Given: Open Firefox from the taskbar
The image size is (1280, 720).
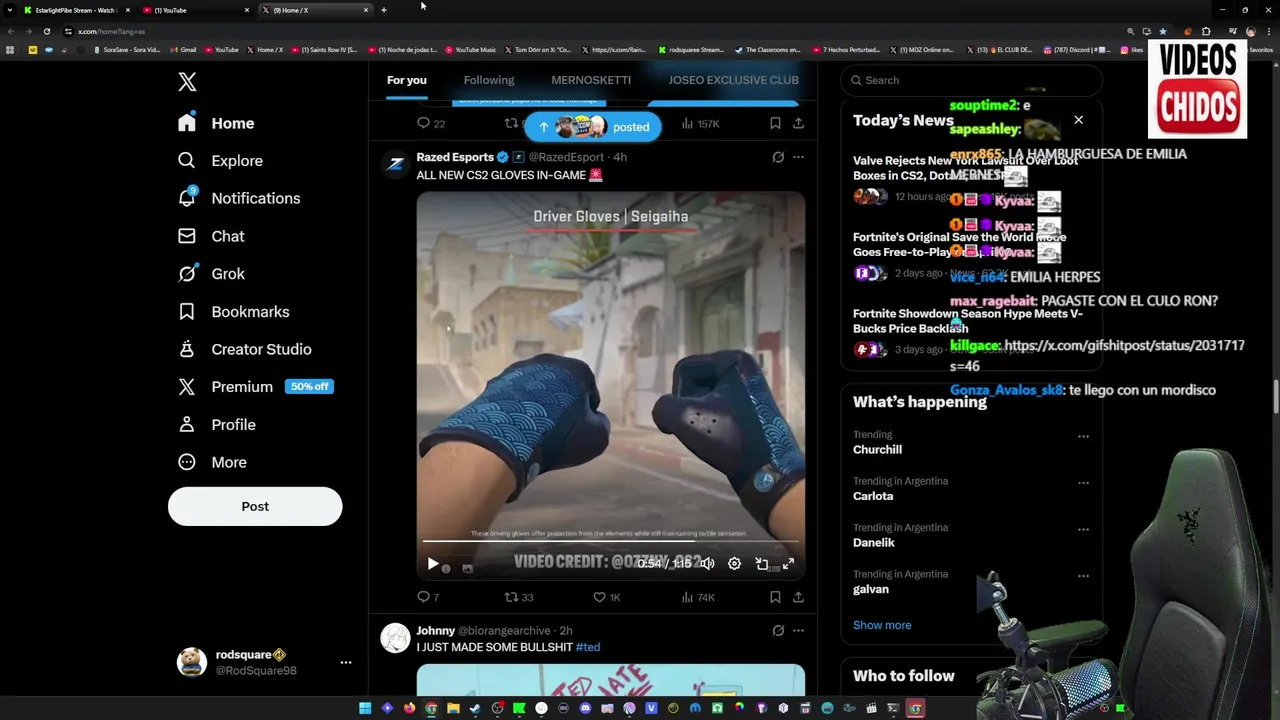Looking at the screenshot, I should coord(409,709).
